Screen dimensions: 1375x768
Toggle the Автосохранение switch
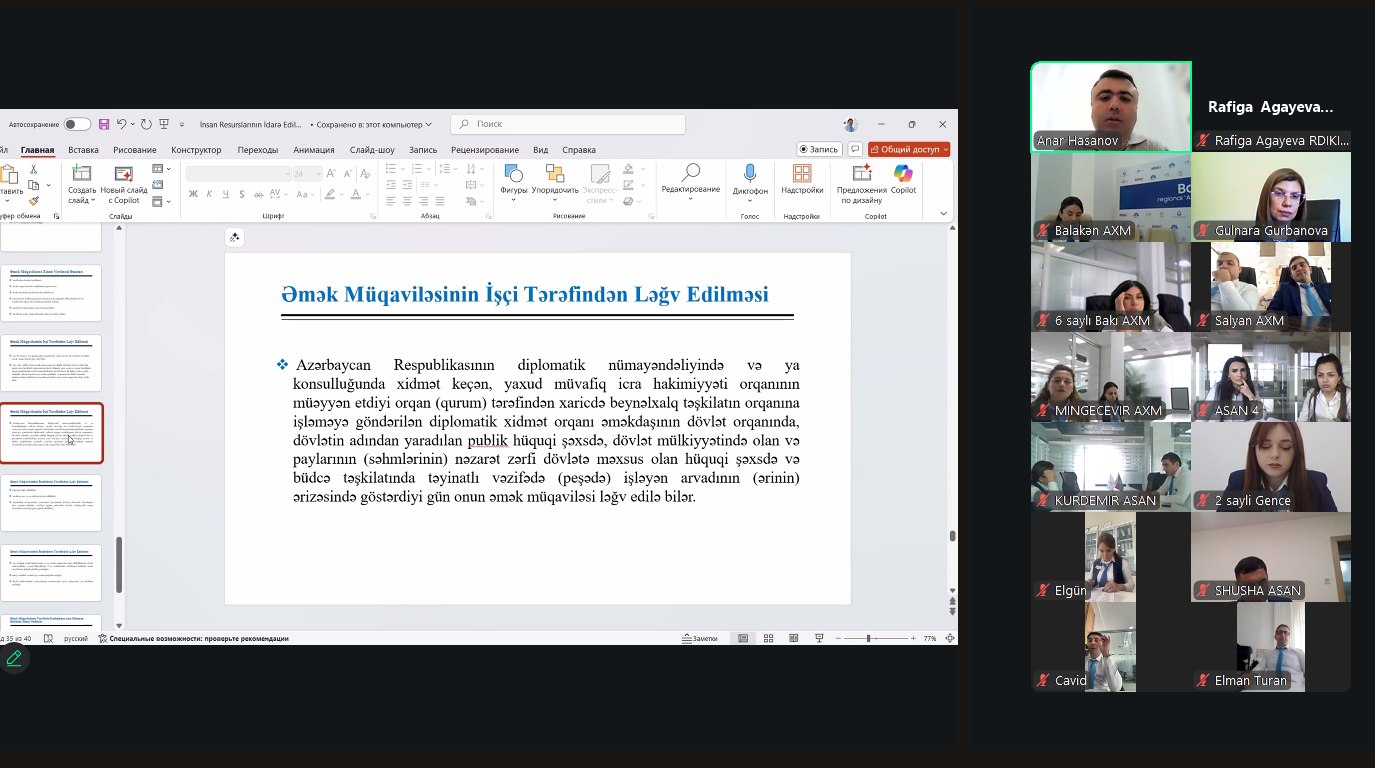pyautogui.click(x=77, y=125)
